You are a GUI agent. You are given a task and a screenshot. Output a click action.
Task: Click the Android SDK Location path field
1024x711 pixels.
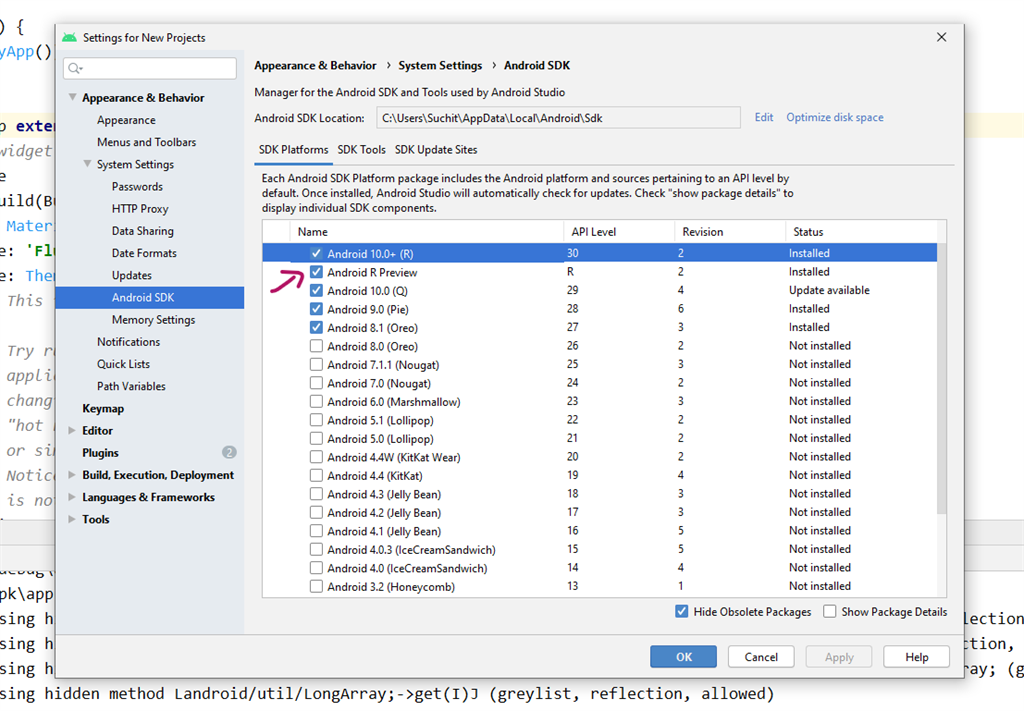click(558, 118)
